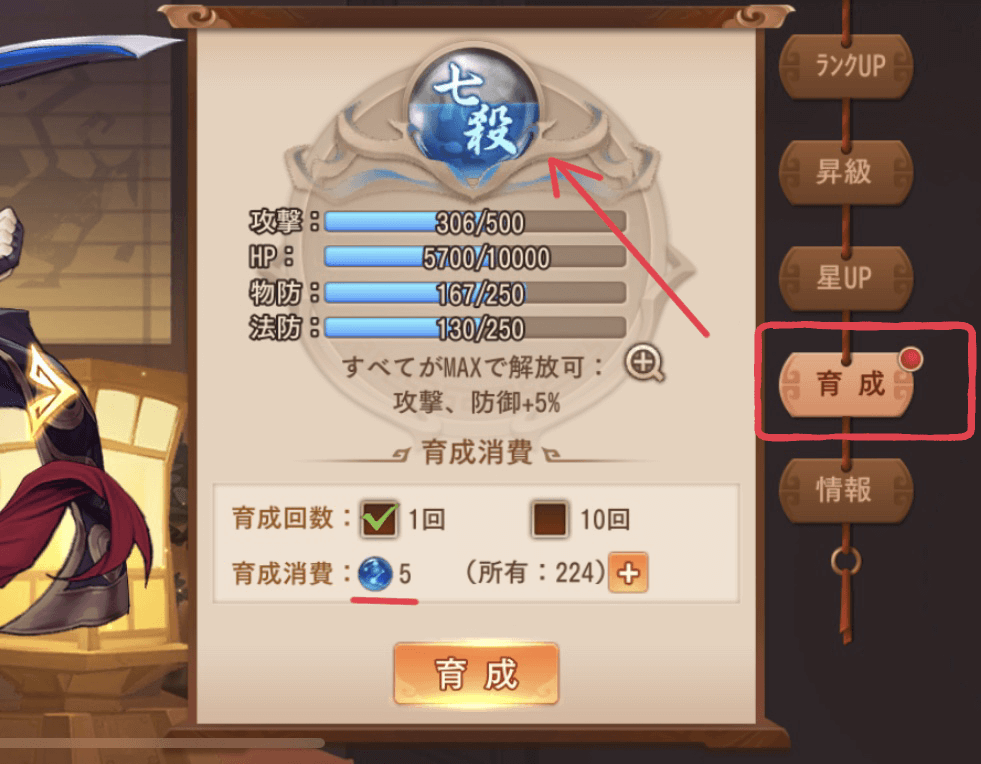Open the 情報 tab
This screenshot has height=764, width=981.
coord(846,490)
